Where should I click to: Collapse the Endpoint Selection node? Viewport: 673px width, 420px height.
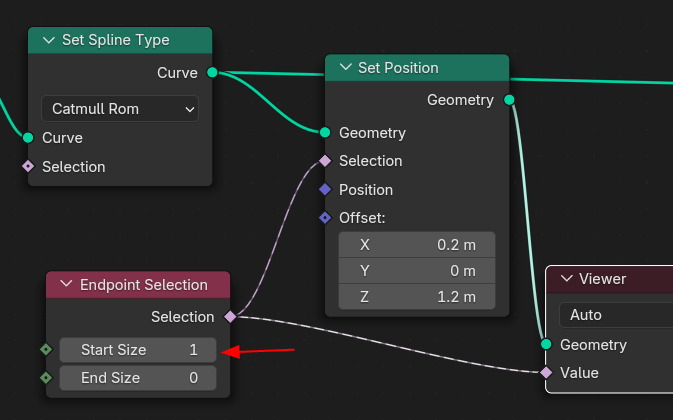[x=67, y=284]
